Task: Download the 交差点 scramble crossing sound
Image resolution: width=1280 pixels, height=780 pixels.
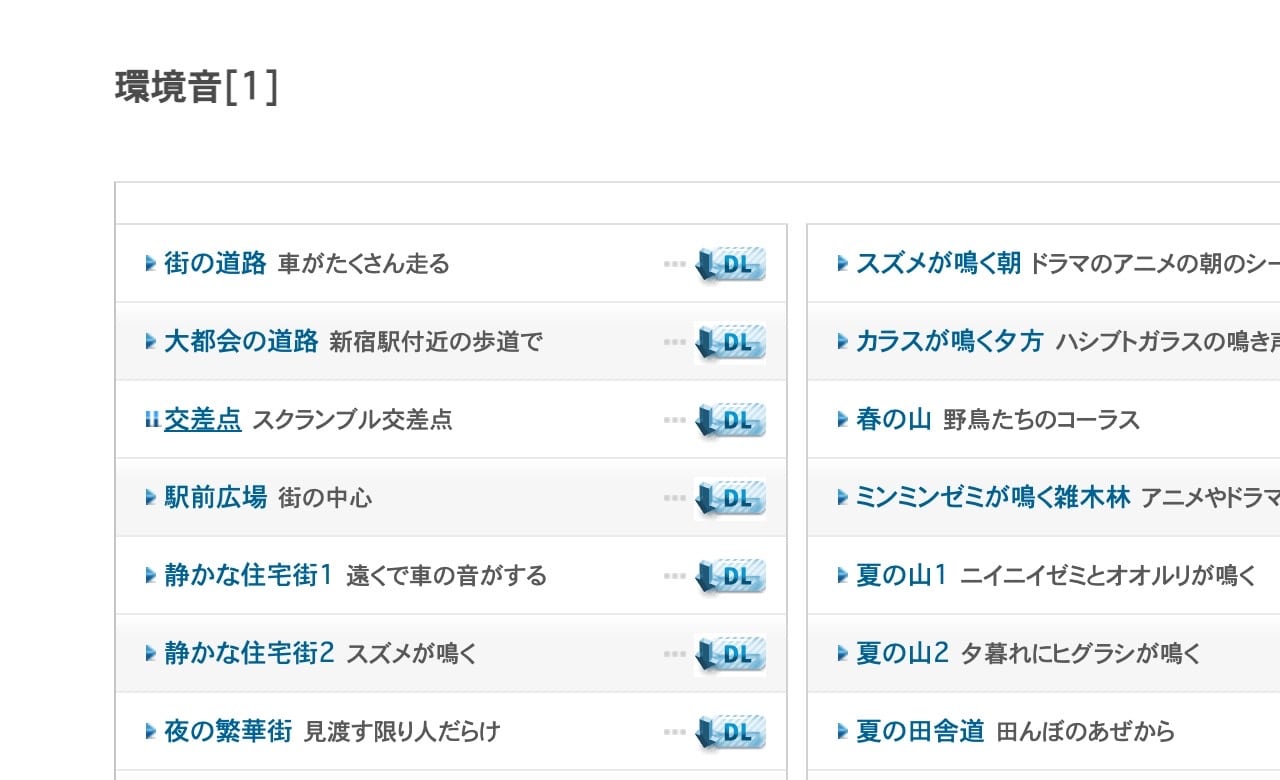Action: click(x=730, y=420)
